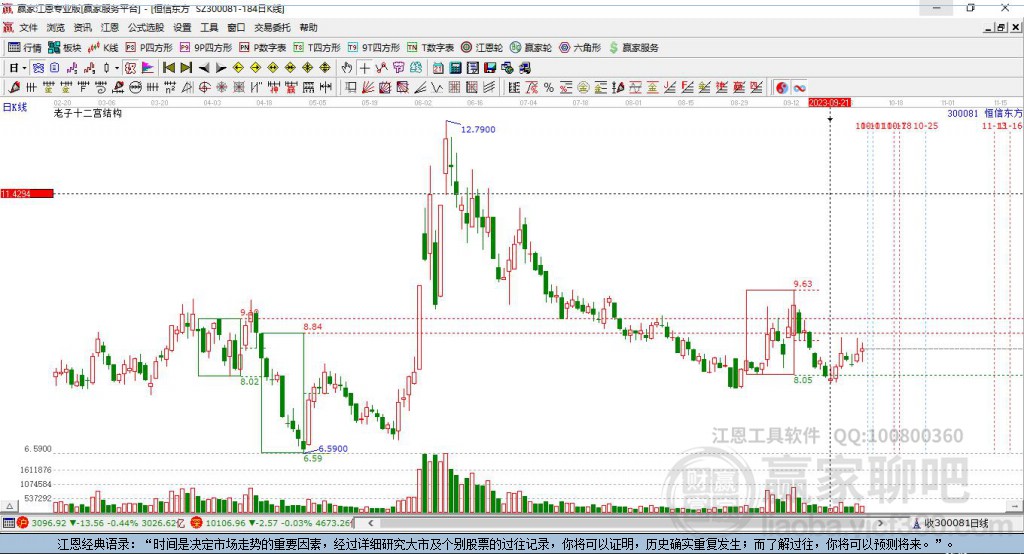Toggle the blue infinity symbol icon

tap(799, 88)
